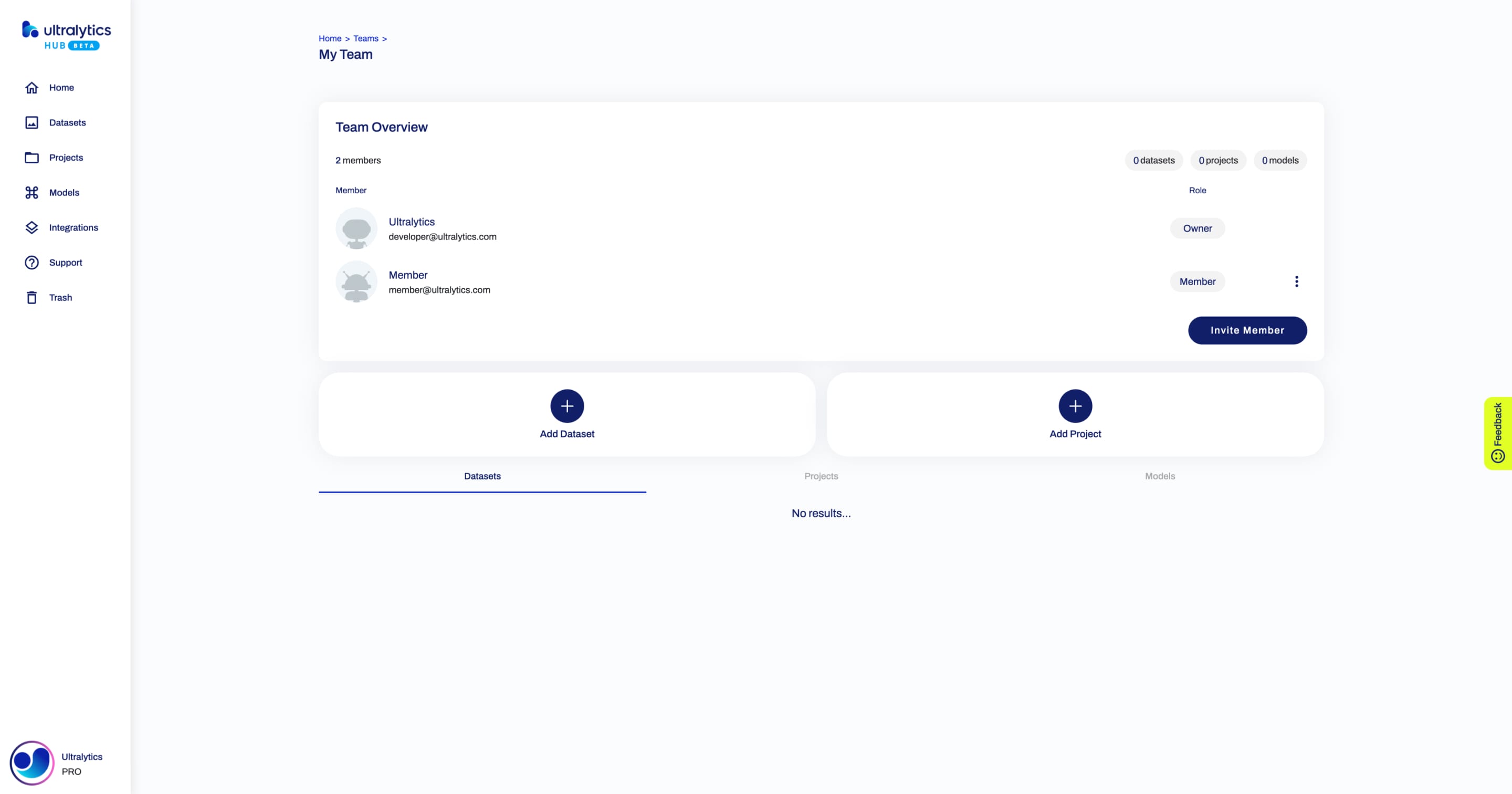Expand the 0 projects summary badge
This screenshot has height=794, width=1512.
[1218, 160]
